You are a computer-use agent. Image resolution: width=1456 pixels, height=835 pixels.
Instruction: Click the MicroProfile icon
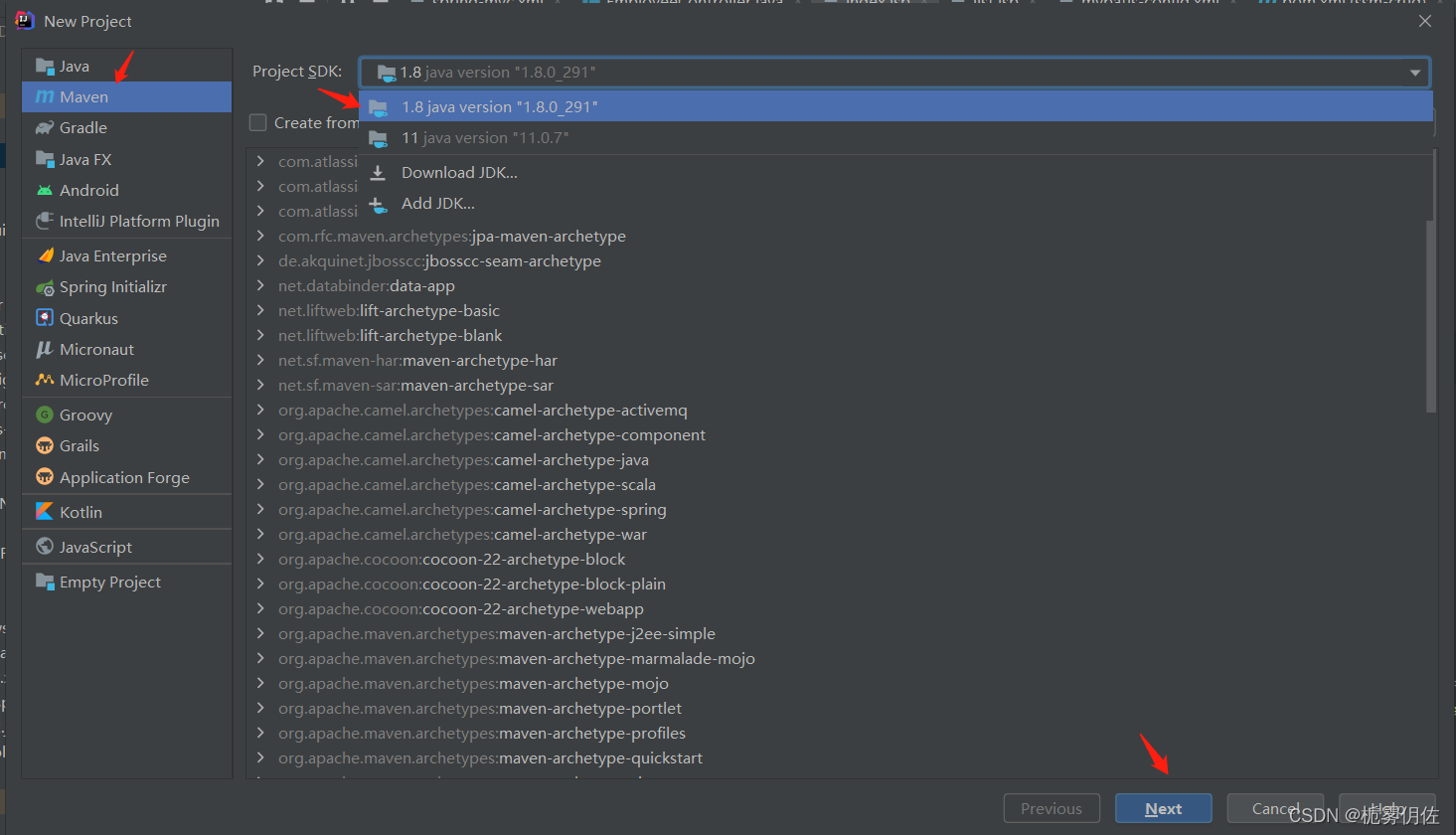click(45, 380)
